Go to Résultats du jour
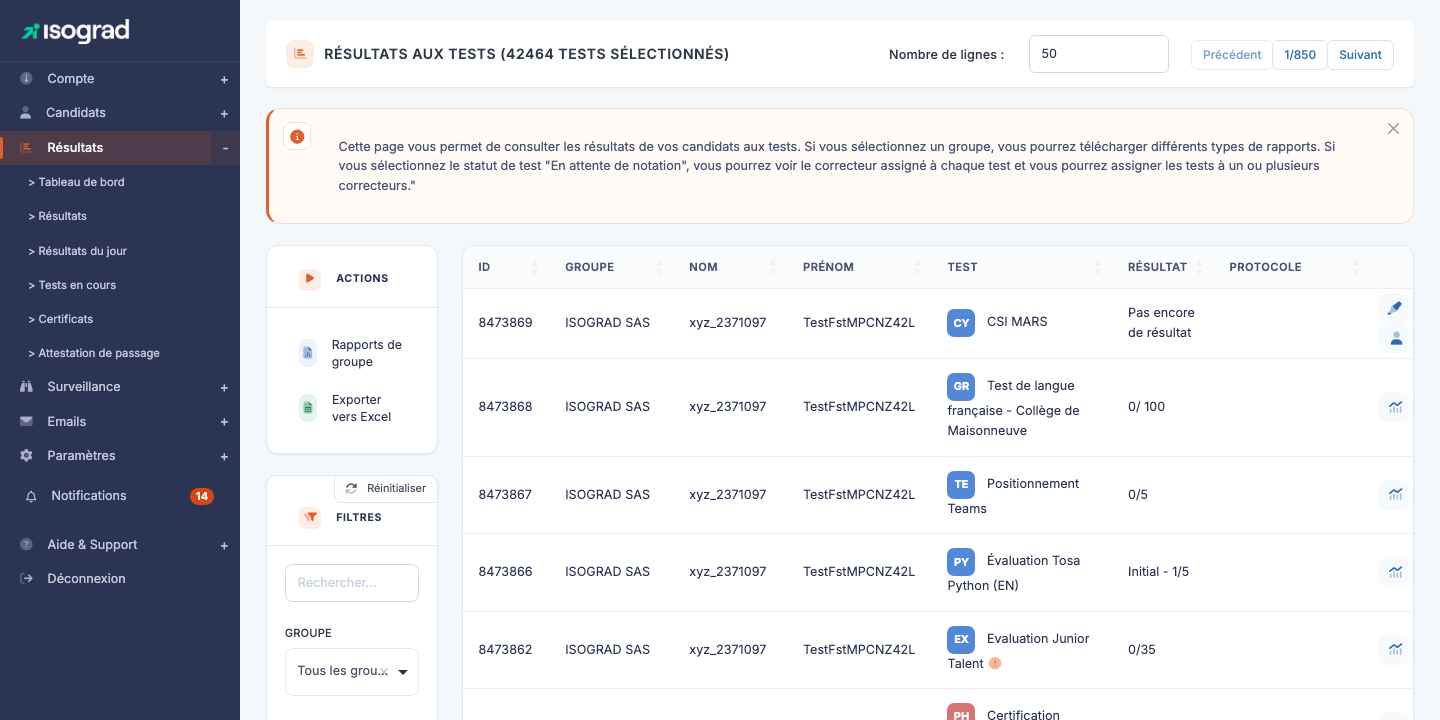This screenshot has width=1440, height=720. coord(78,251)
